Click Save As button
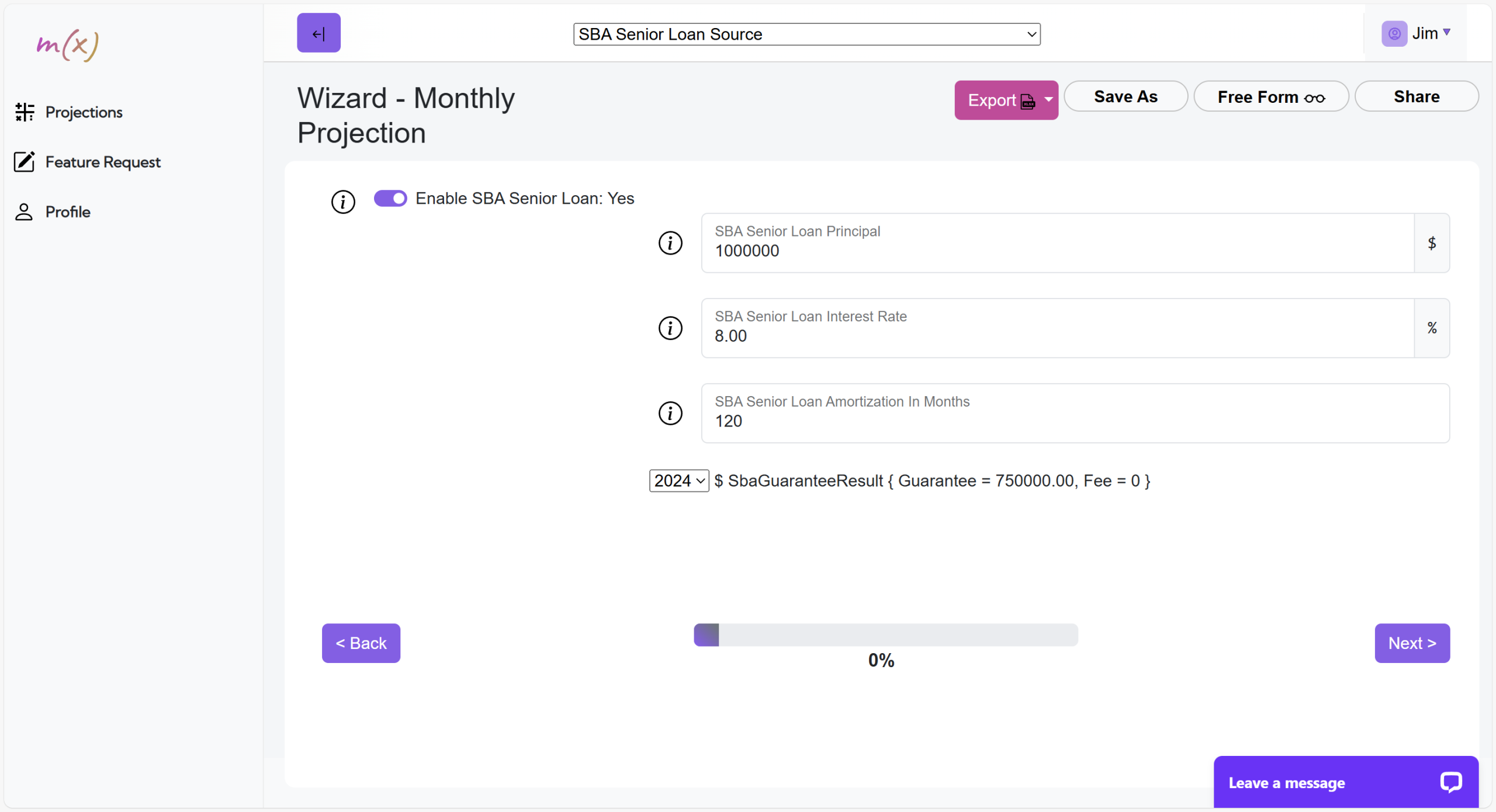This screenshot has width=1496, height=812. [1126, 96]
